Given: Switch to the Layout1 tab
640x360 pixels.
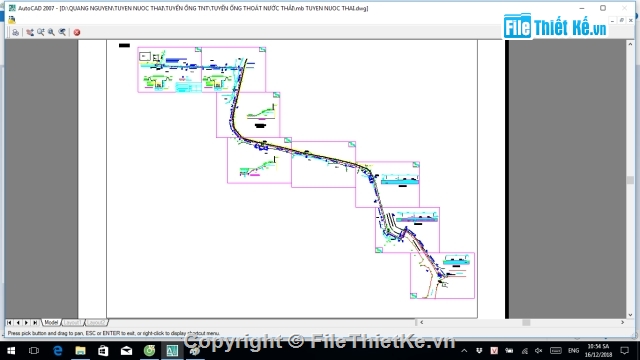Looking at the screenshot, I should [73, 322].
